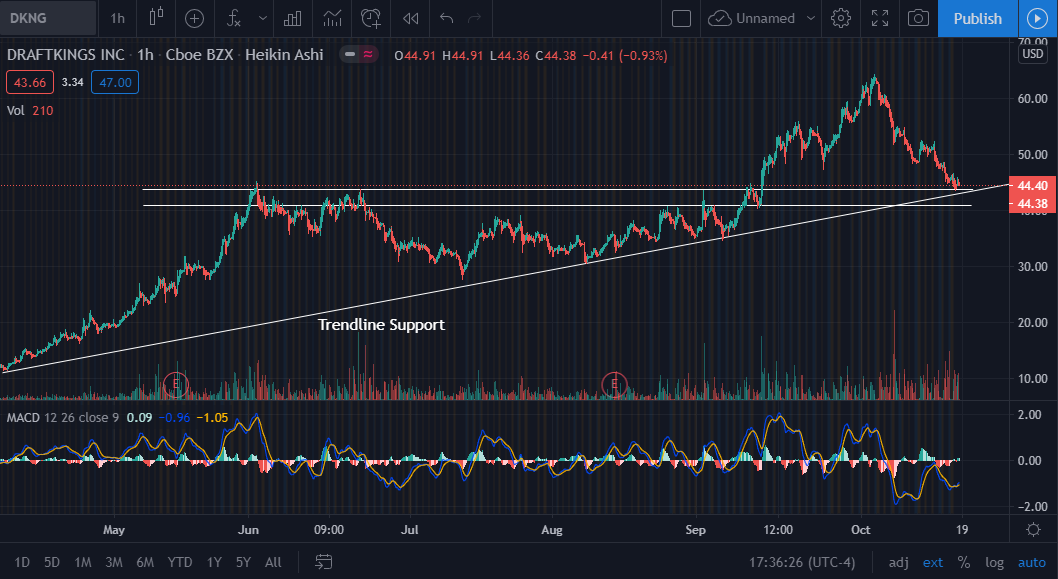
Task: Expand the layout dropdown next to Unnamed
Action: 811,18
